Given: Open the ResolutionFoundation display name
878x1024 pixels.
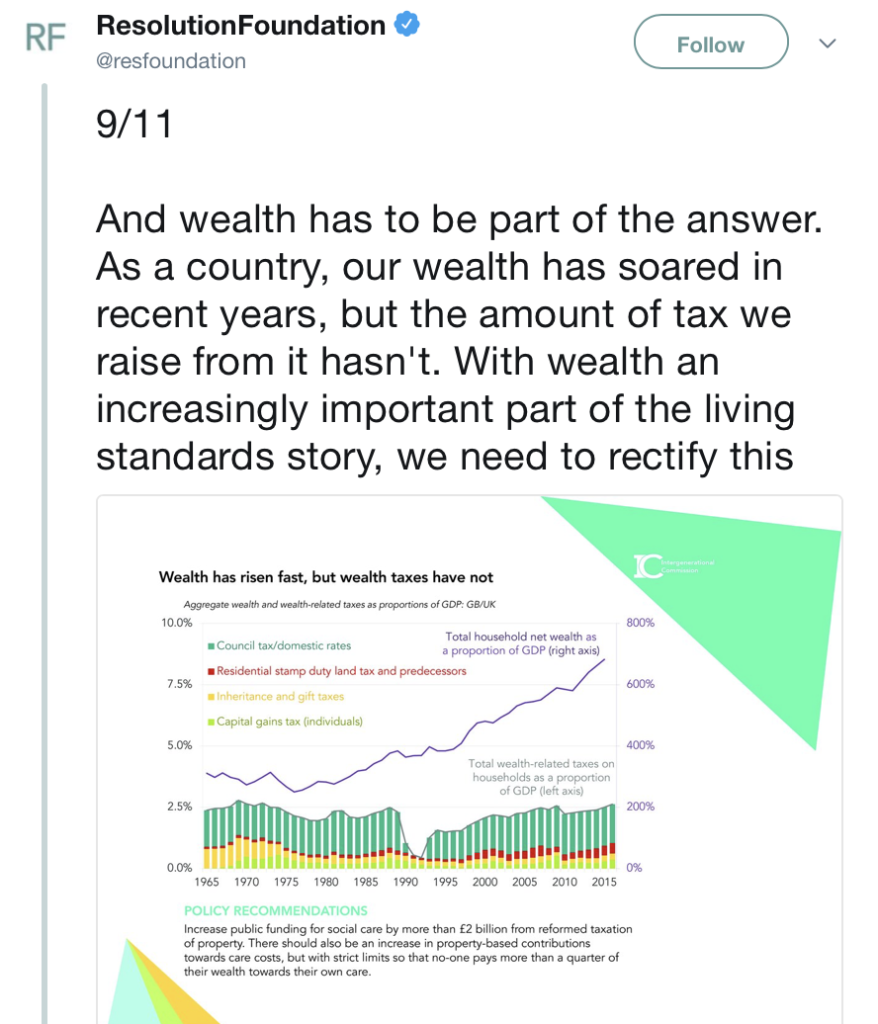Looking at the screenshot, I should pos(240,27).
